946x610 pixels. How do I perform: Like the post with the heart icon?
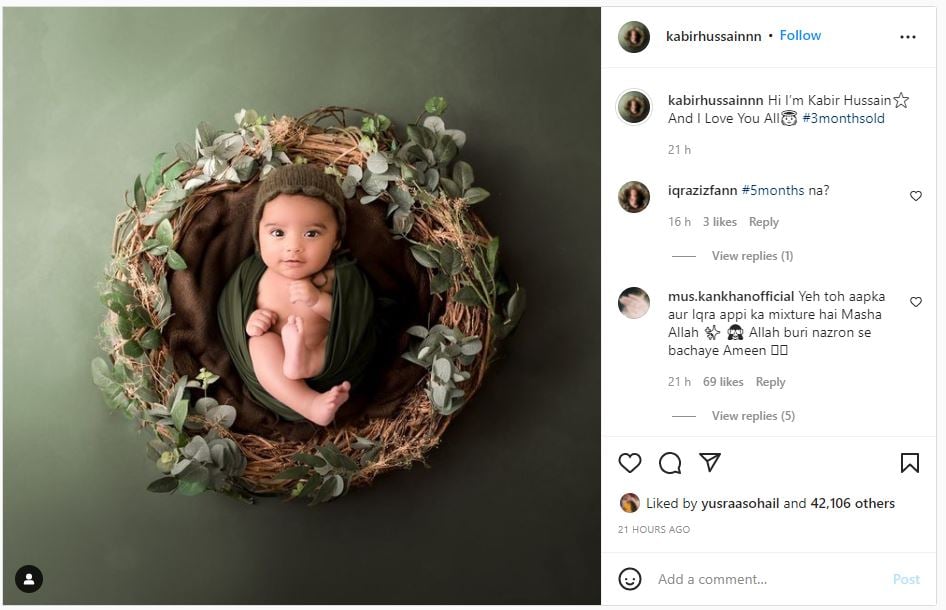coord(630,463)
